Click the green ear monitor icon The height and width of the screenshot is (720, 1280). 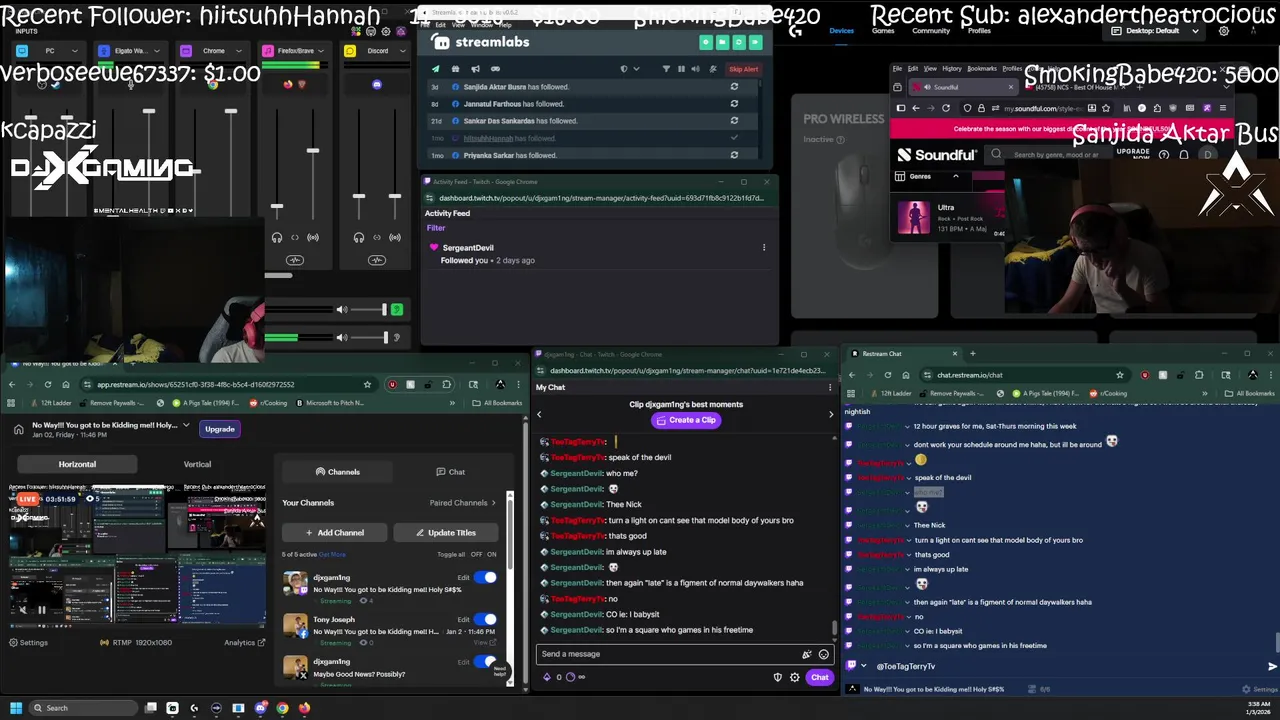point(396,310)
